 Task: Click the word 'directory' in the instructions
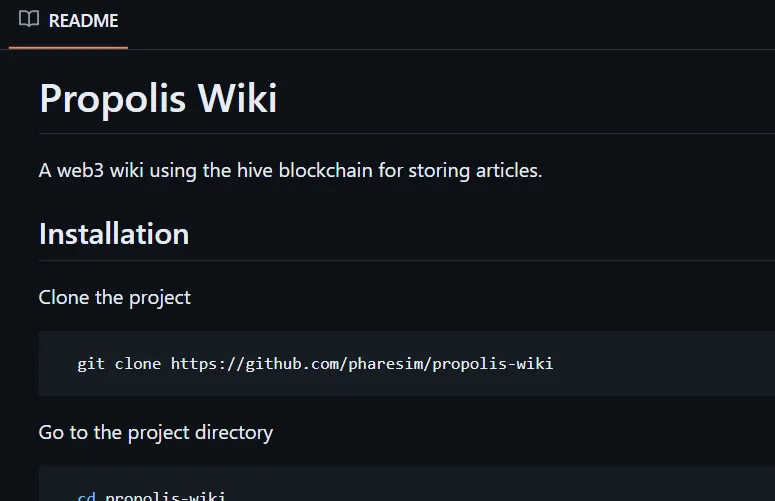234,433
